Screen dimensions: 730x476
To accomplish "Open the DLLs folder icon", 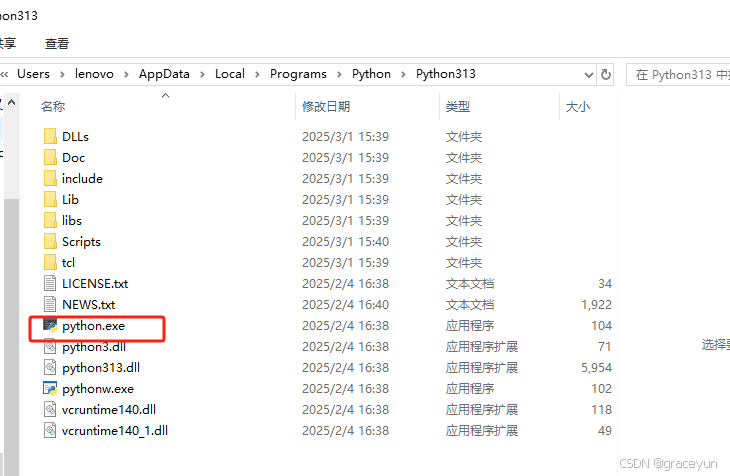I will point(50,136).
